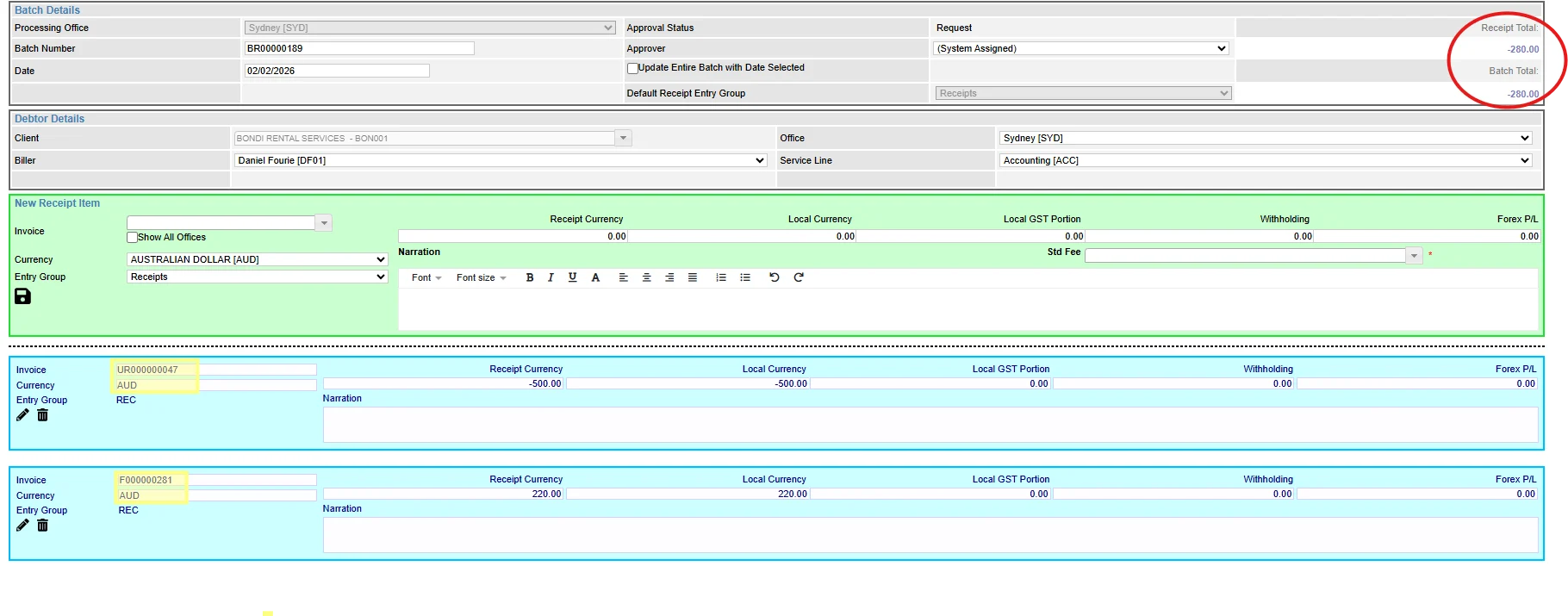Screen dimensions: 1568x616
Task: Delete the UR000000047 receipt with trash icon
Action: coord(42,415)
